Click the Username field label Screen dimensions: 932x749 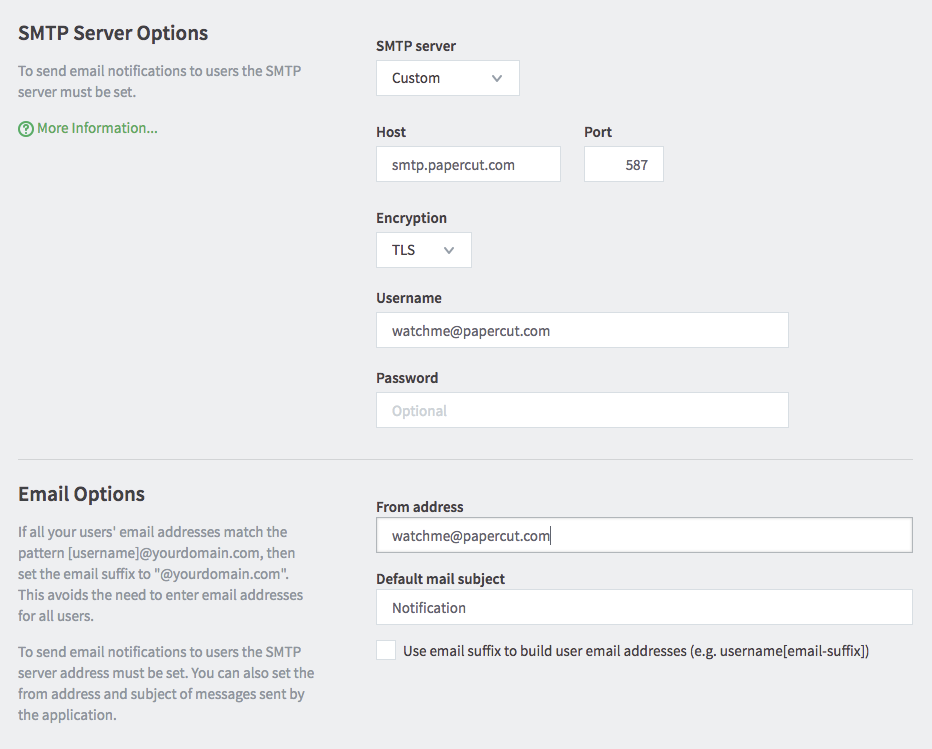(x=409, y=298)
